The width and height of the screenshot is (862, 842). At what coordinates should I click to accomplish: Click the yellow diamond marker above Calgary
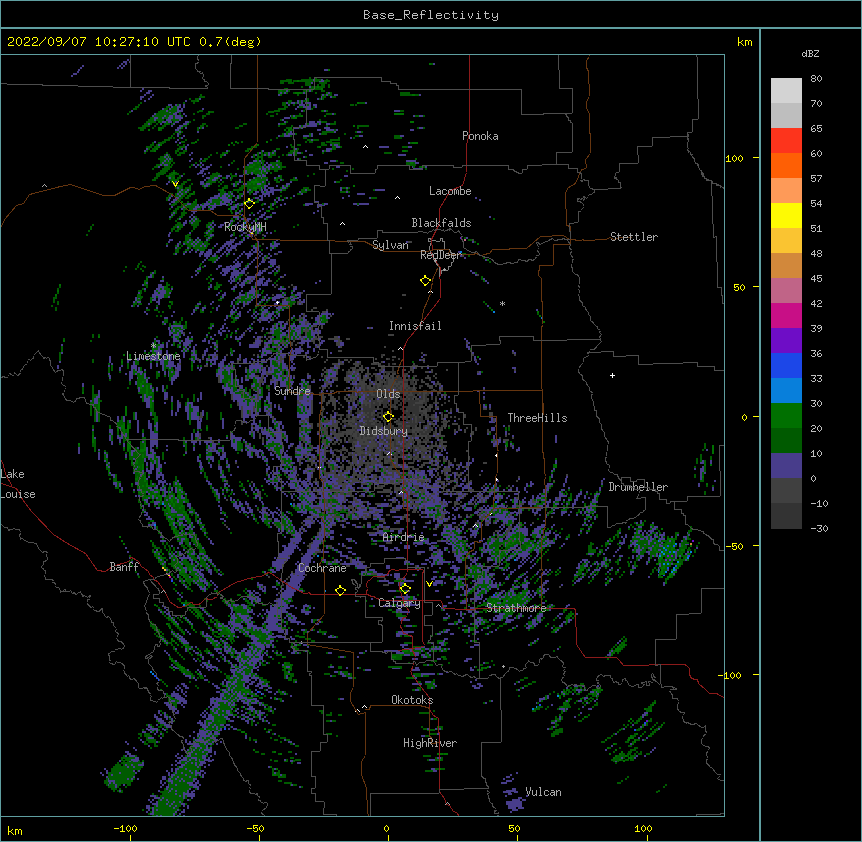click(405, 589)
